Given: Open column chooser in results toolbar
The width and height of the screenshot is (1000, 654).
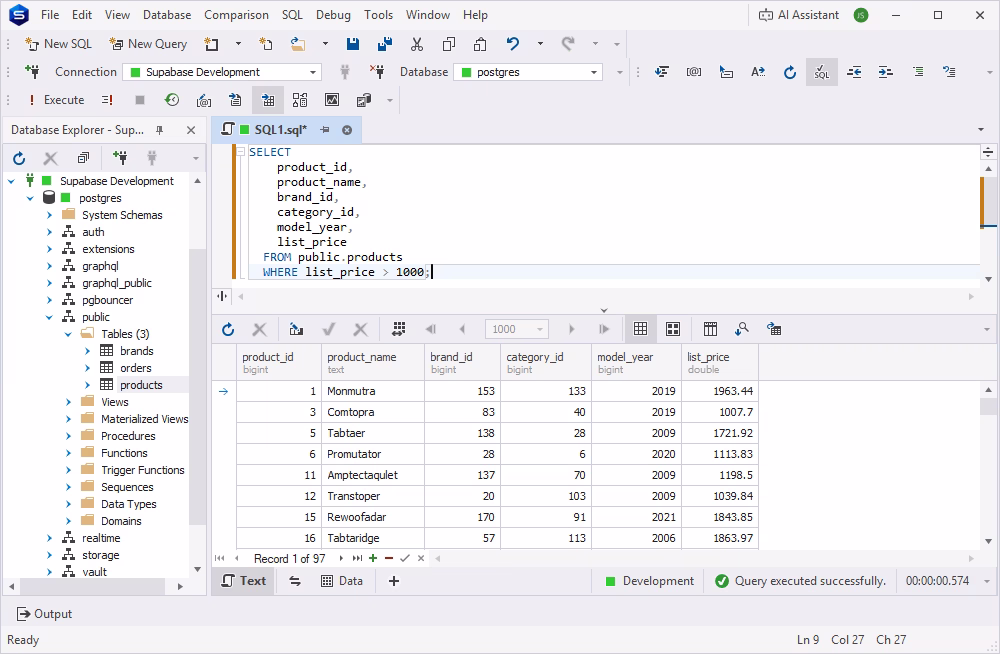Looking at the screenshot, I should tap(710, 329).
